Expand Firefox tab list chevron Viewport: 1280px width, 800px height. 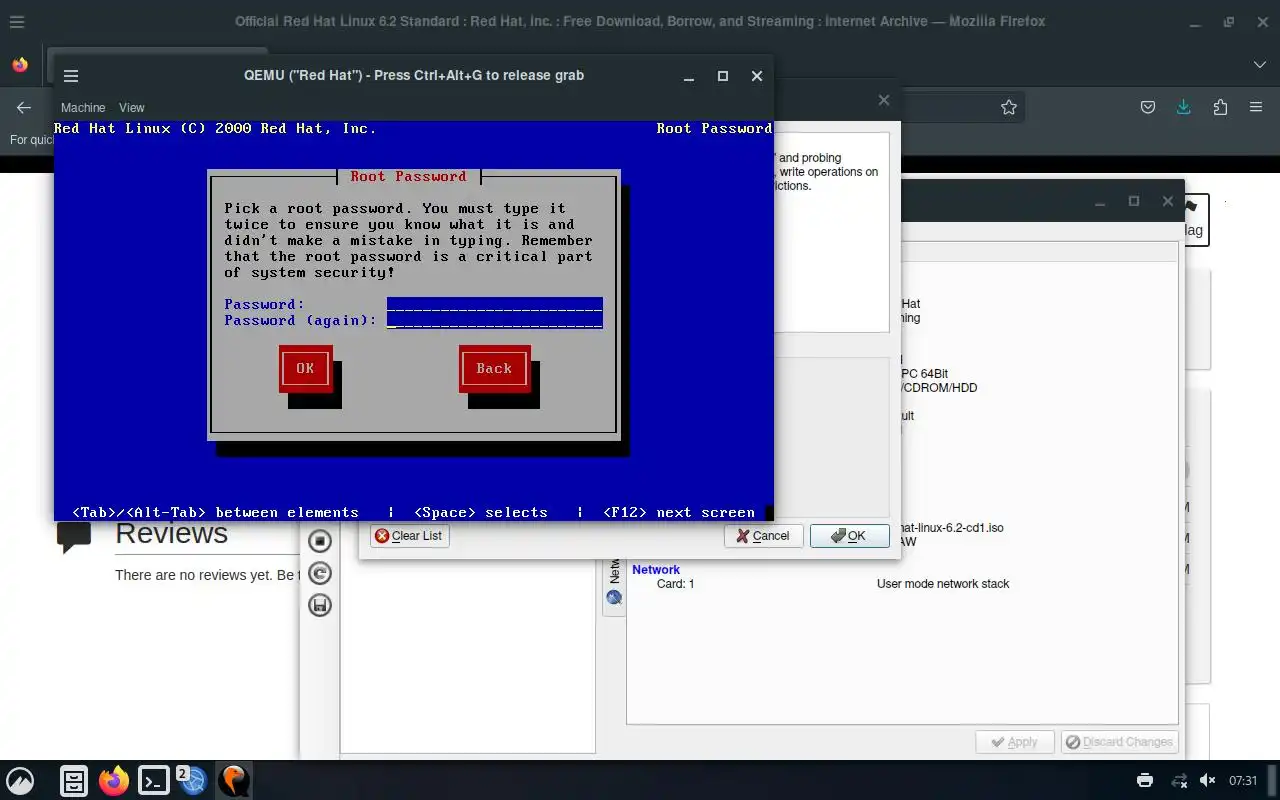point(1259,65)
